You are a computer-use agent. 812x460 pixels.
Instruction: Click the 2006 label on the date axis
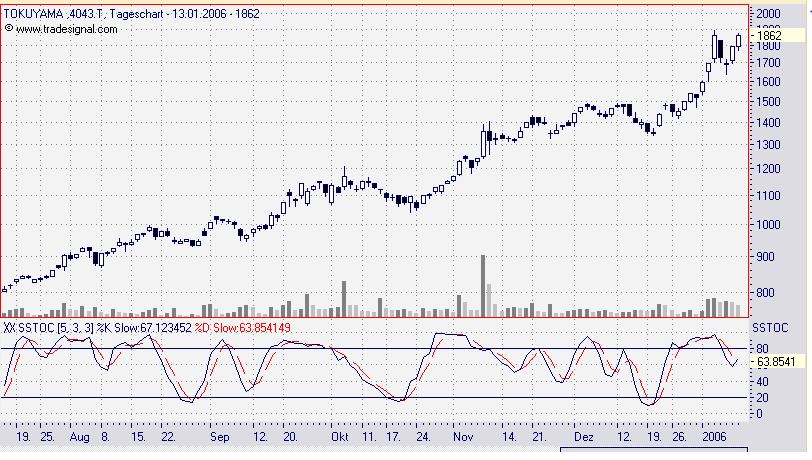714,437
